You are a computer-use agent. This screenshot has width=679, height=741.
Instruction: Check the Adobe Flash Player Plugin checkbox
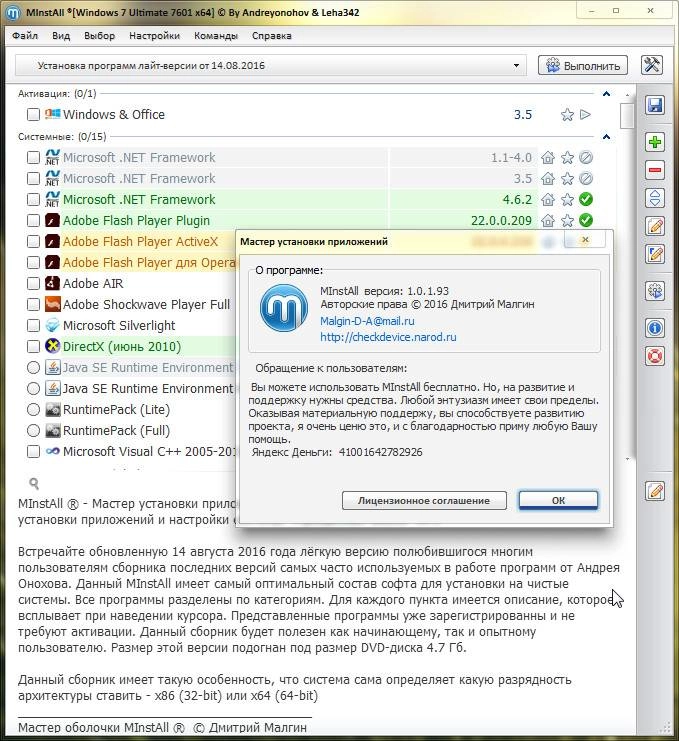click(x=33, y=220)
